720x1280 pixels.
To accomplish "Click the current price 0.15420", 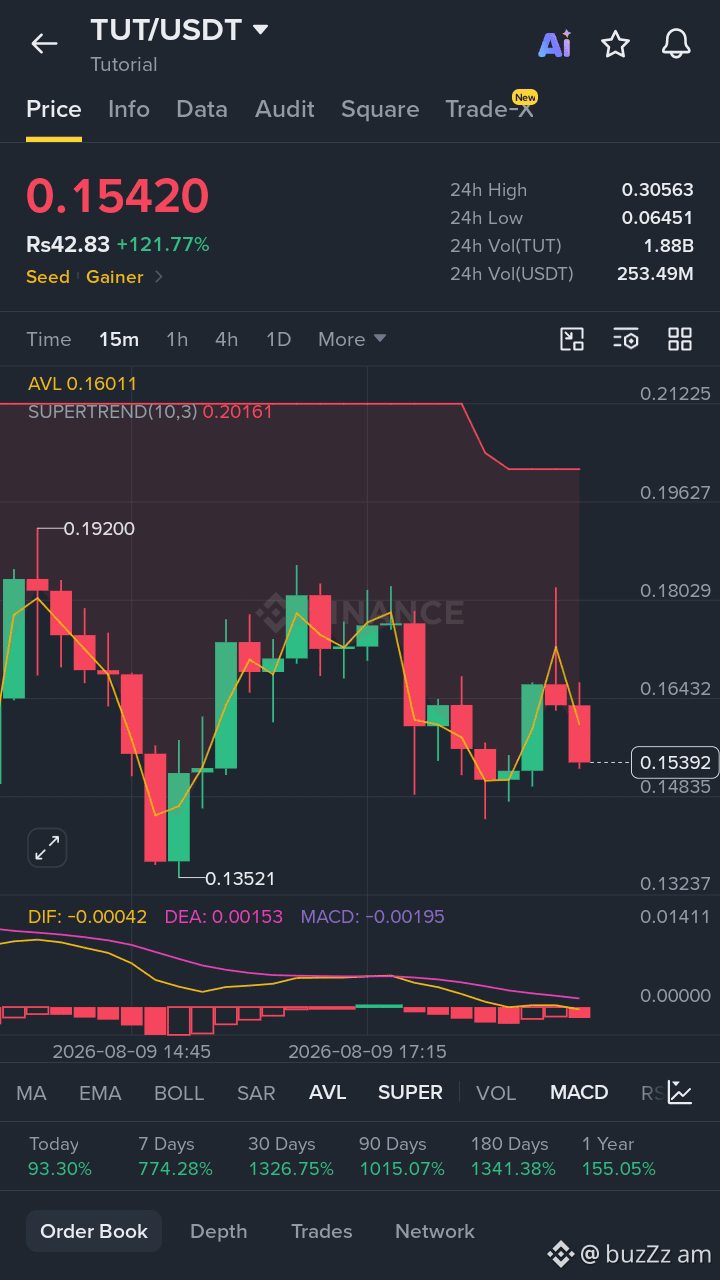I will pyautogui.click(x=117, y=195).
